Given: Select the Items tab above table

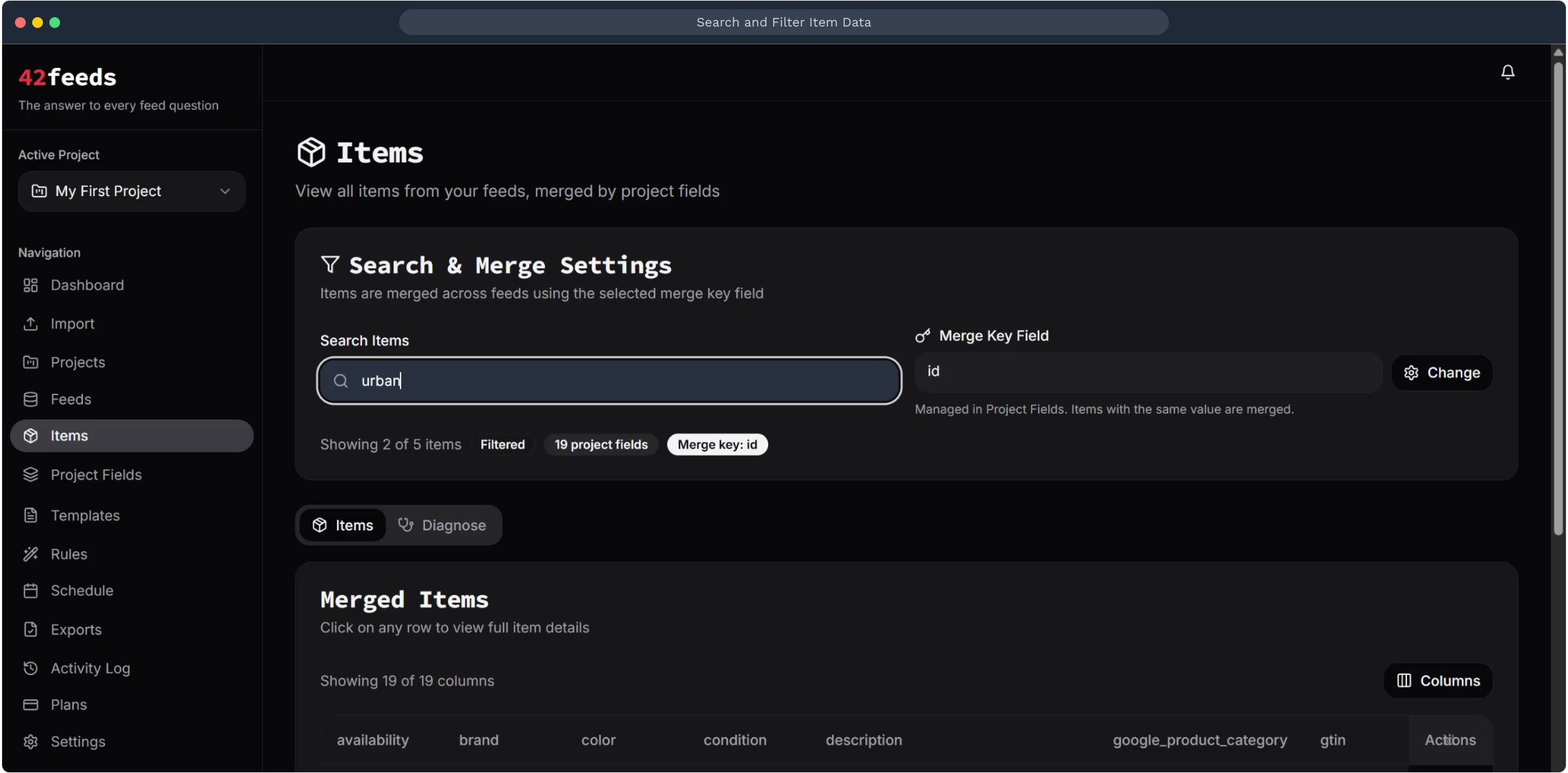Looking at the screenshot, I should point(343,525).
